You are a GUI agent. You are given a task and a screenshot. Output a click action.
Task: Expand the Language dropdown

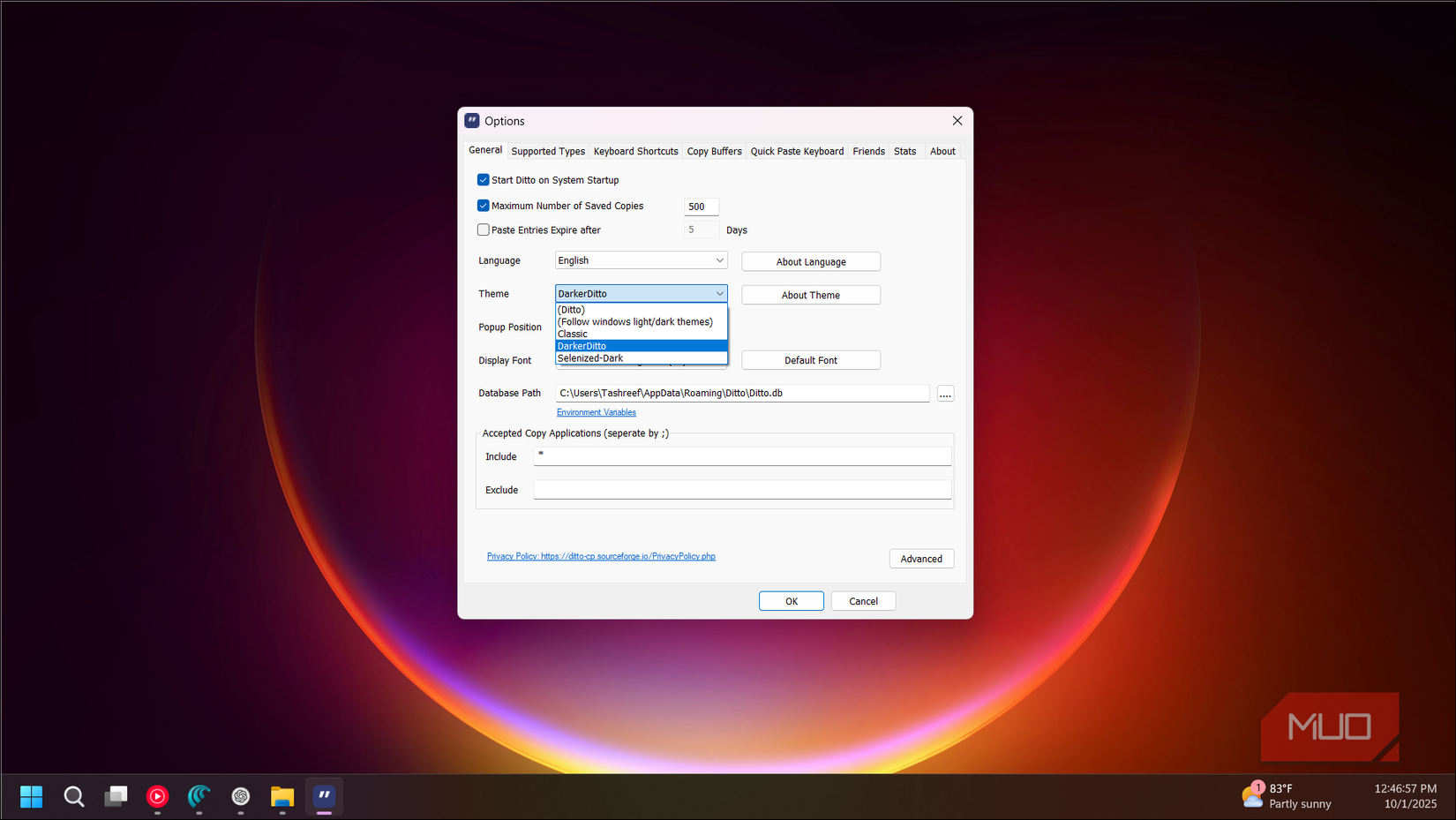click(641, 260)
